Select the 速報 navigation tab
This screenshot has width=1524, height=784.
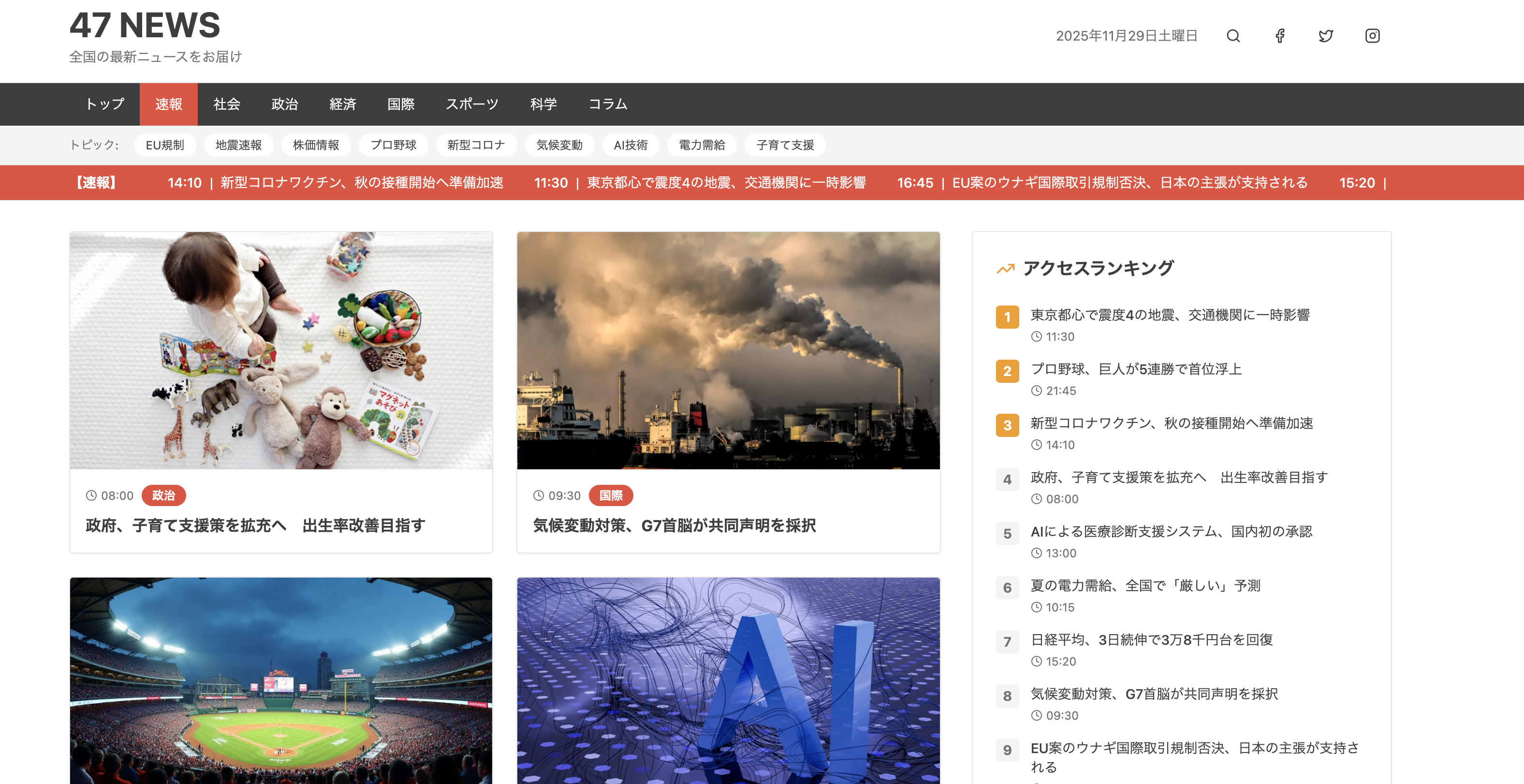168,104
